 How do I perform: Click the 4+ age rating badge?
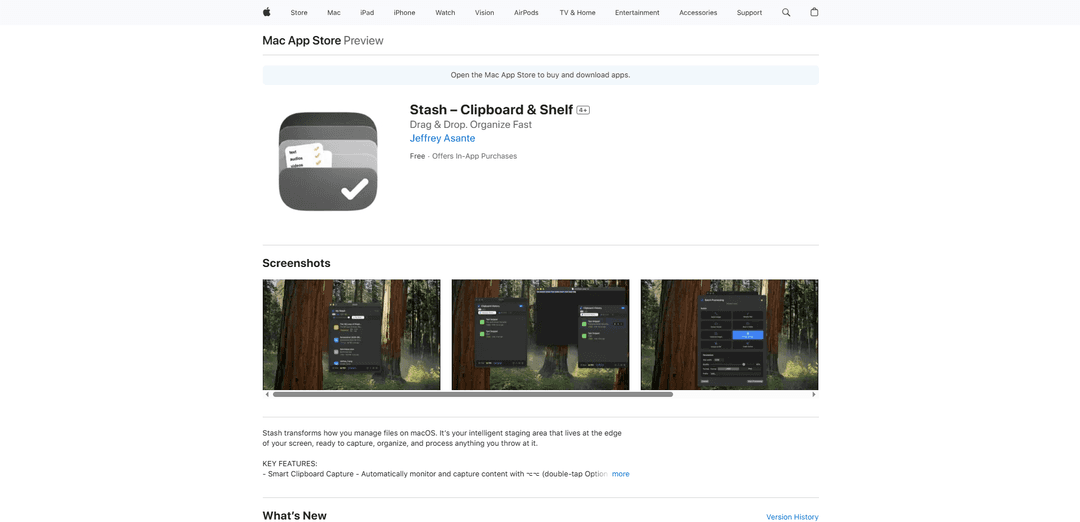click(583, 110)
